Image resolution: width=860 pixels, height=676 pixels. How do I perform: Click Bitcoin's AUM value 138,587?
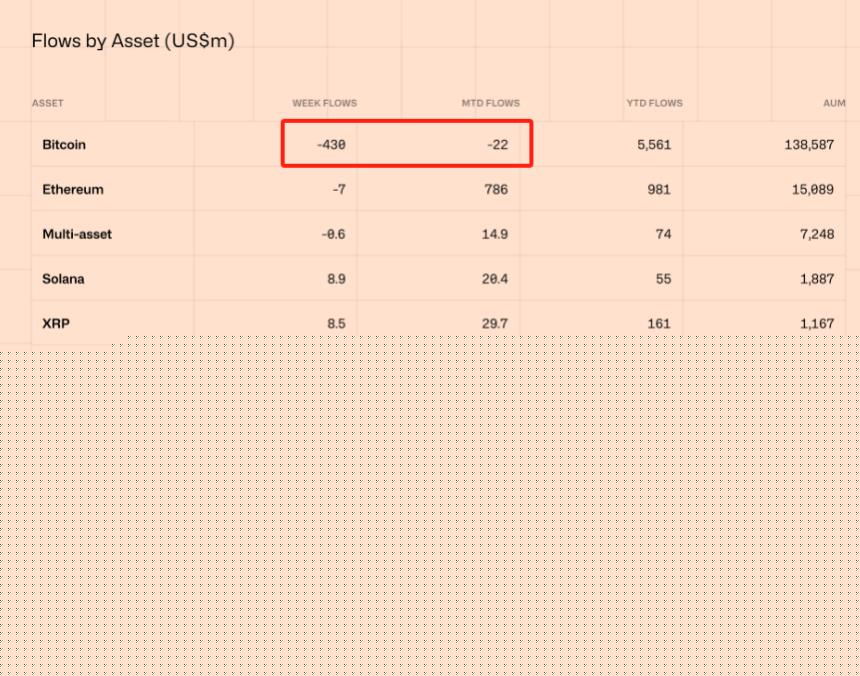[x=809, y=145]
